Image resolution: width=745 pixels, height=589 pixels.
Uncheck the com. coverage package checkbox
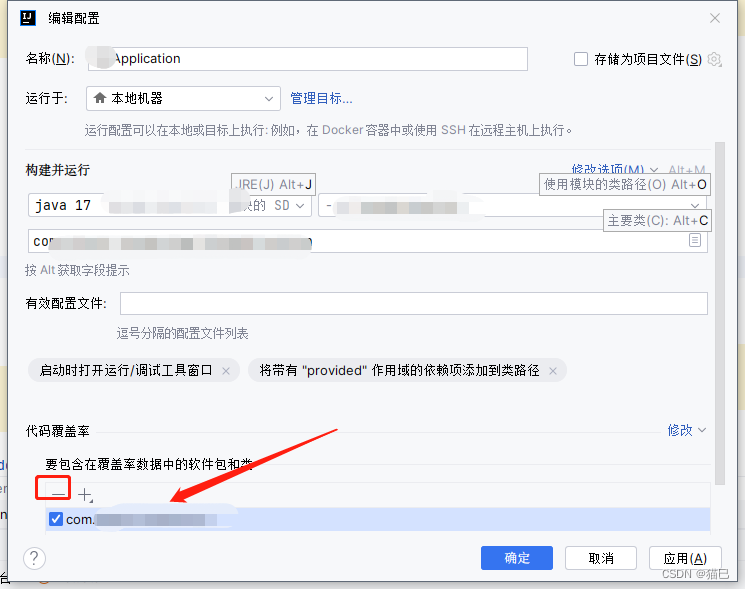(x=56, y=519)
